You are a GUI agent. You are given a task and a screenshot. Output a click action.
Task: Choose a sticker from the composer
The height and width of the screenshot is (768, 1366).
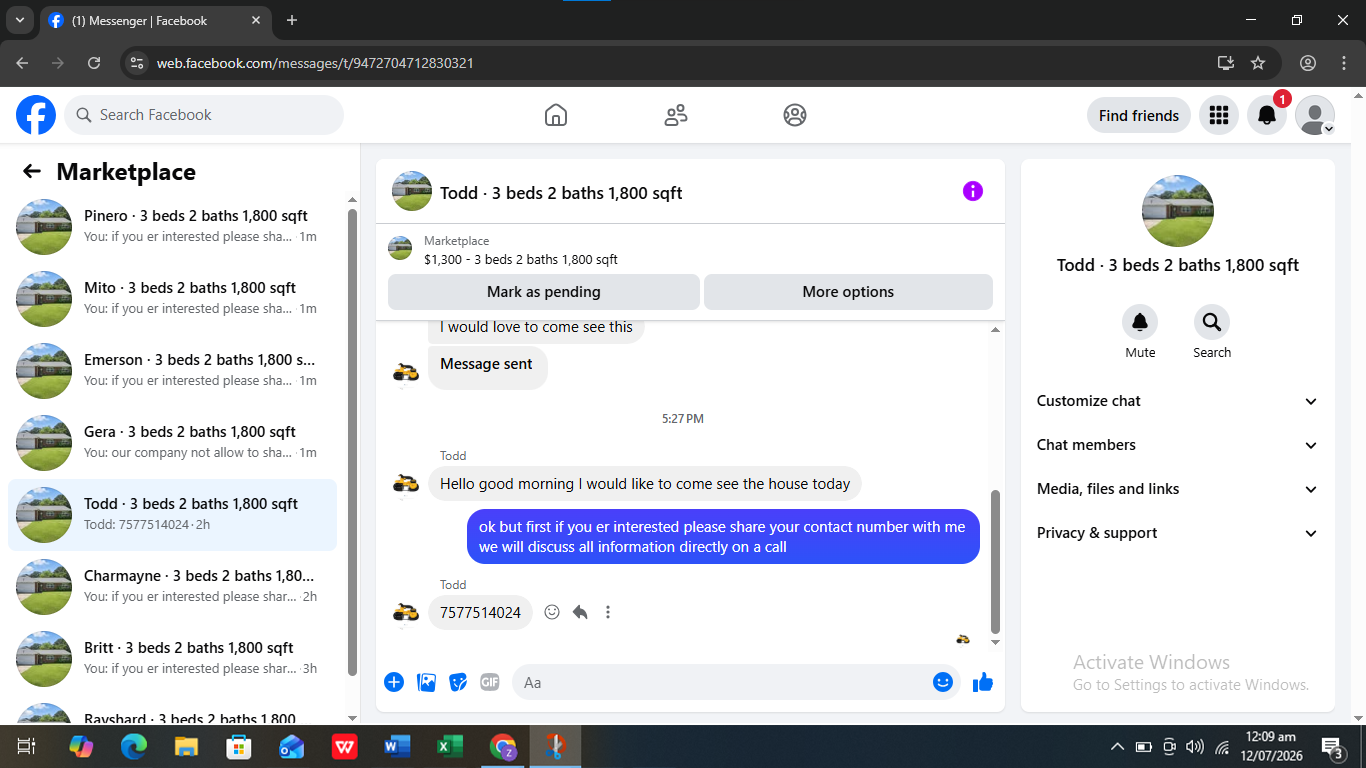[458, 682]
